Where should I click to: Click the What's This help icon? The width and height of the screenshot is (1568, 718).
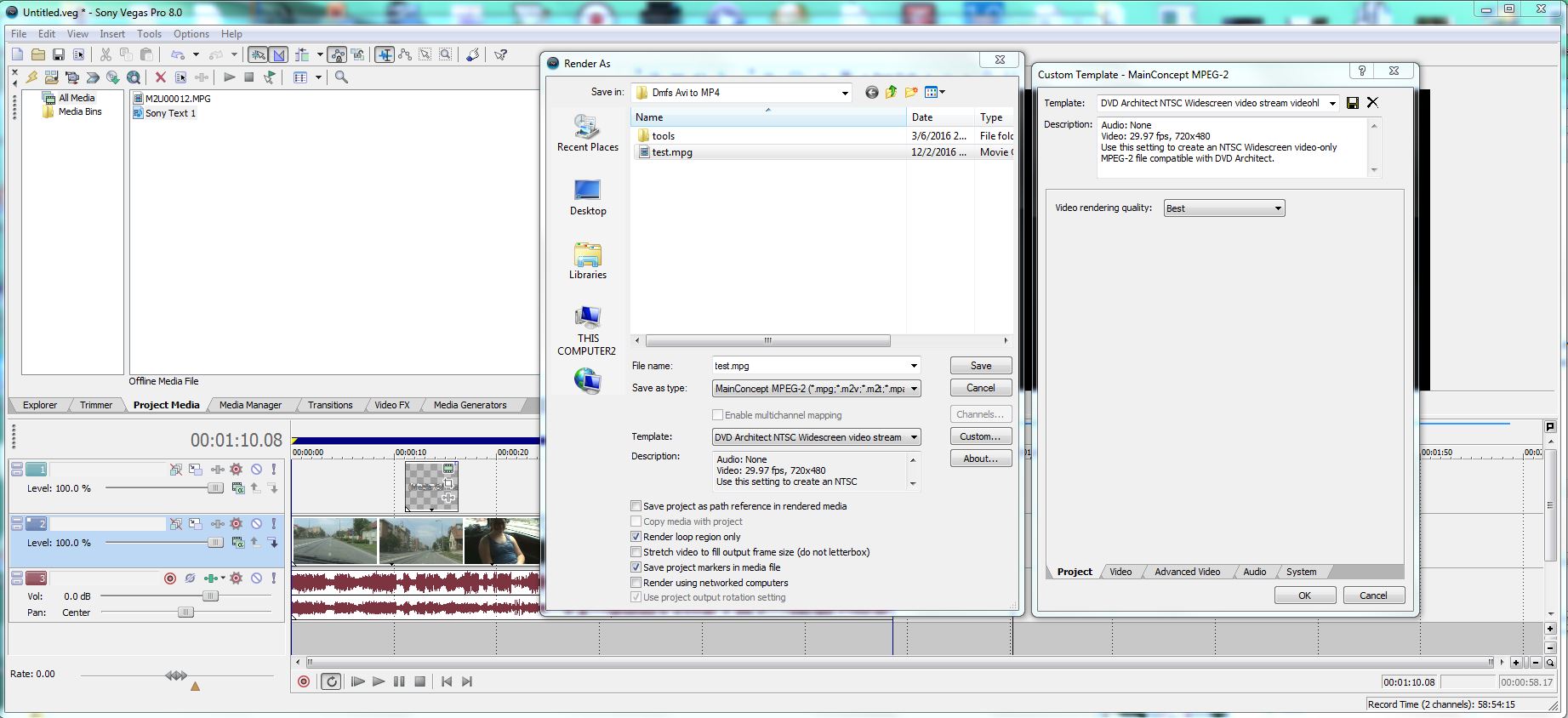(501, 54)
